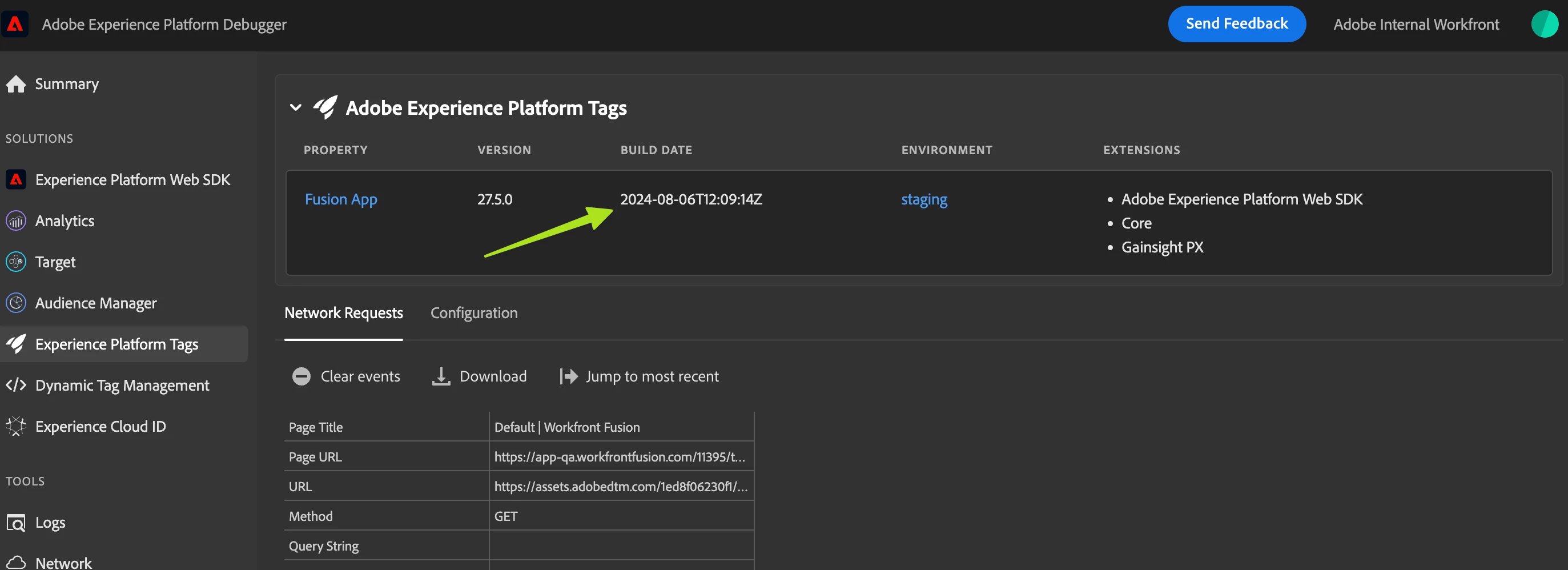This screenshot has width=1568, height=570.
Task: Click the build date 2024-08-06T12:09:14Z
Action: [x=691, y=199]
